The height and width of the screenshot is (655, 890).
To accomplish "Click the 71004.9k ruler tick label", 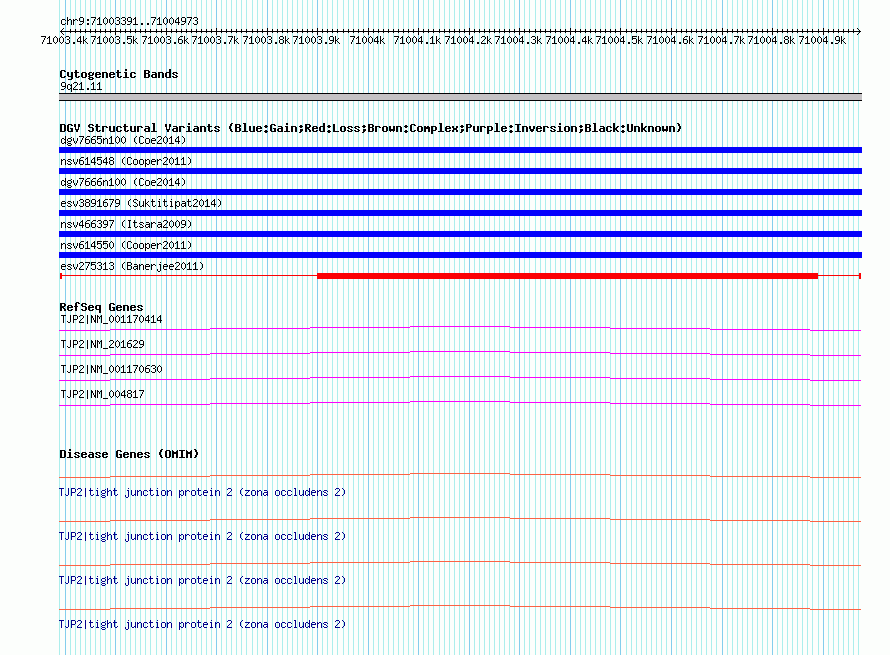I will pyautogui.click(x=822, y=40).
